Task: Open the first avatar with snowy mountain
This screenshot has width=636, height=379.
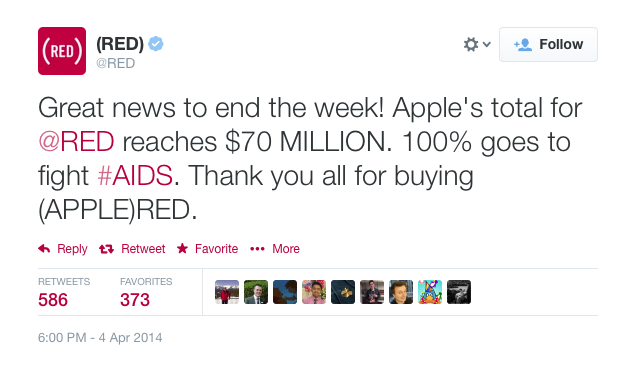Action: coord(227,292)
